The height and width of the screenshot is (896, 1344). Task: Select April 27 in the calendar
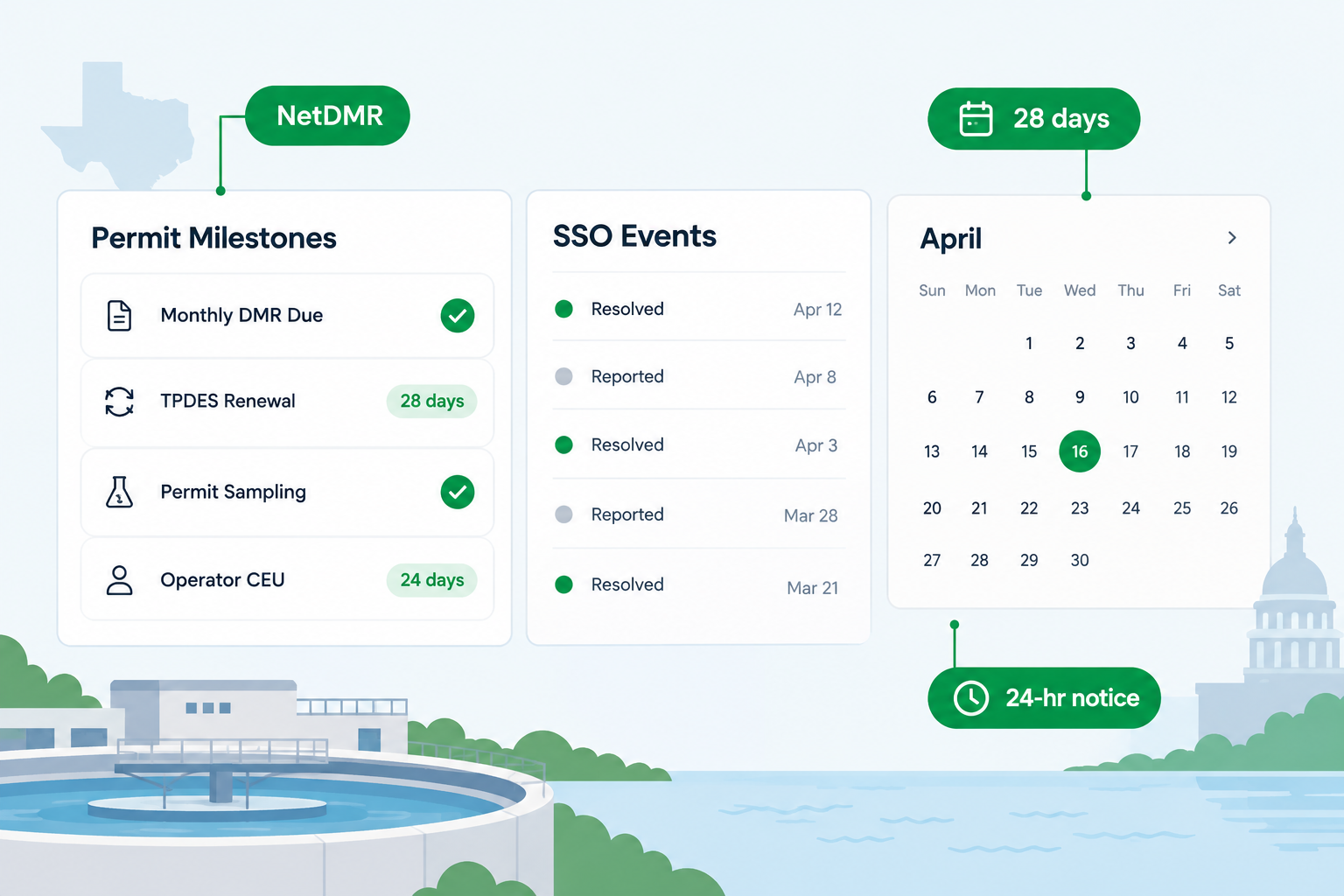(x=932, y=561)
